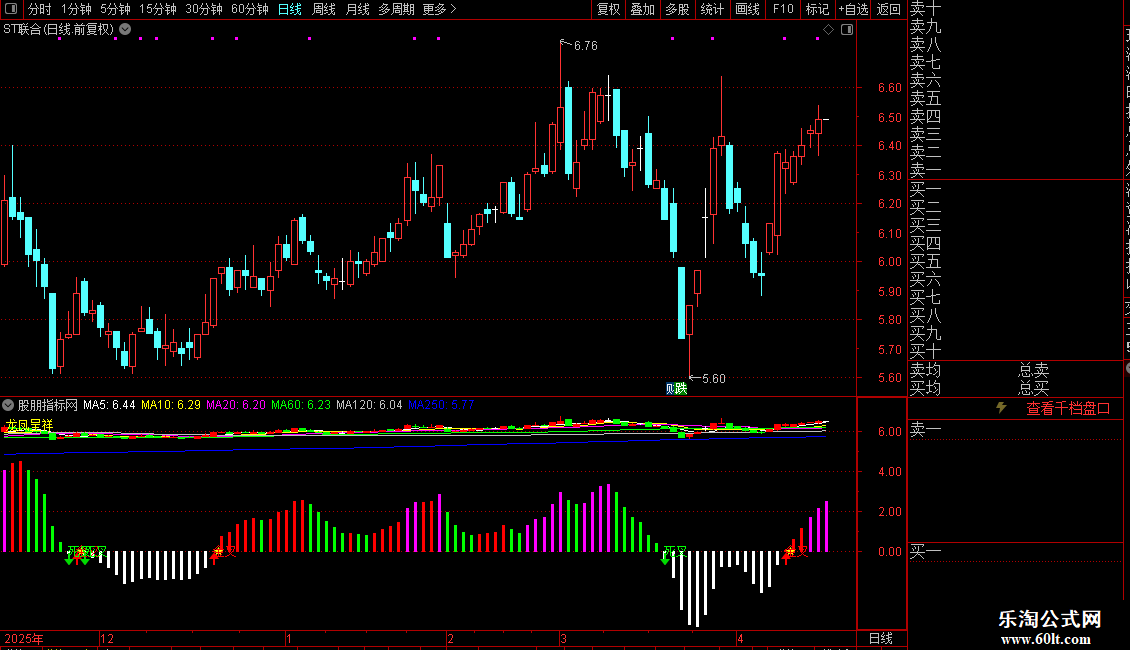Select the 卖十 order book row
The image size is (1130, 650).
tap(925, 9)
